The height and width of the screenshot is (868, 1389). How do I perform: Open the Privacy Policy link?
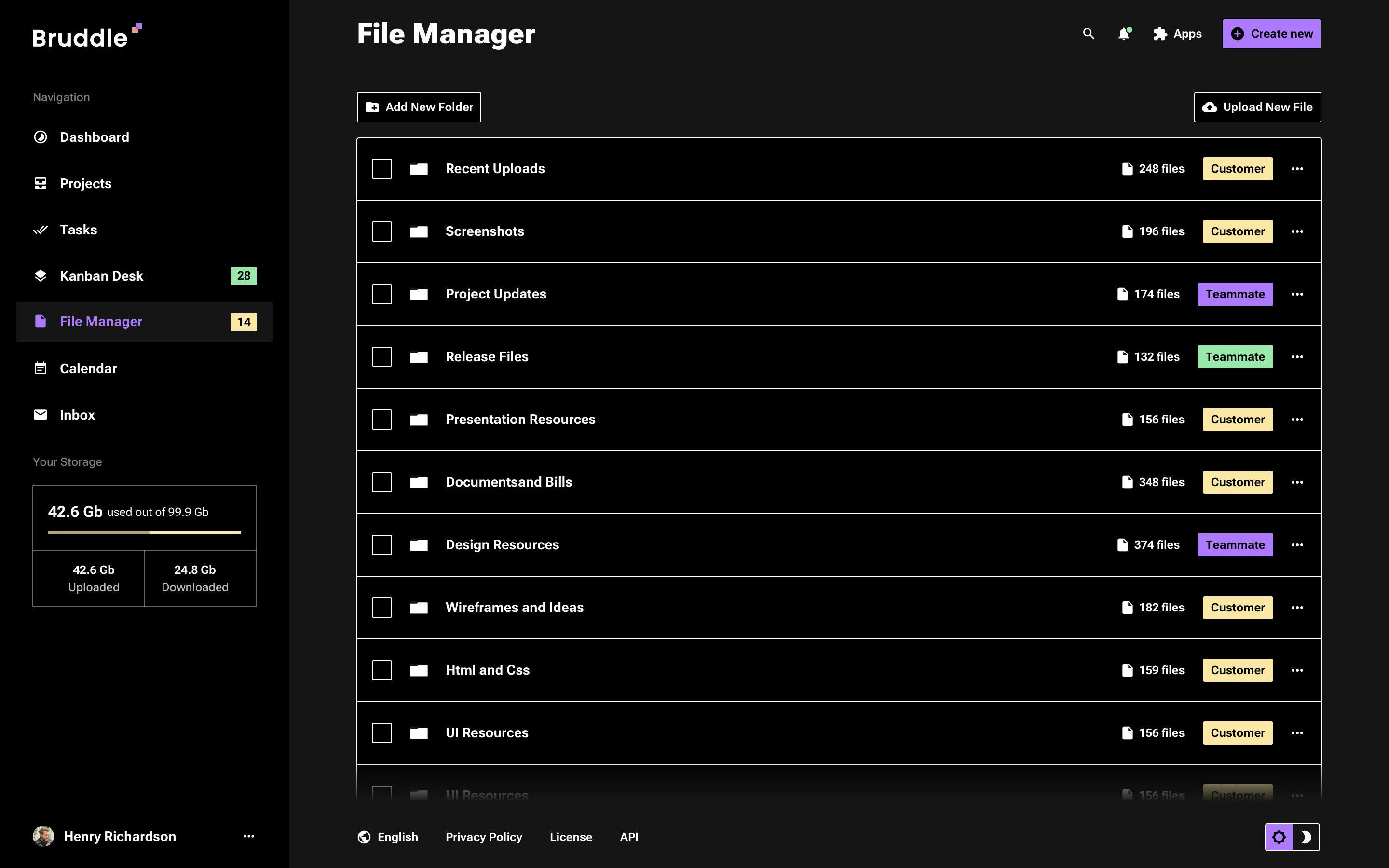[x=484, y=837]
